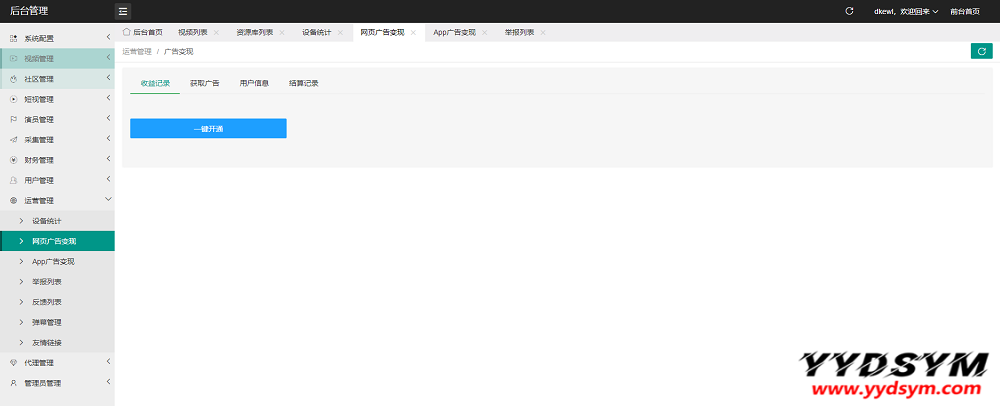The height and width of the screenshot is (406, 1000).
Task: Click the 代理管理 diamond icon in sidebar
Action: point(14,363)
